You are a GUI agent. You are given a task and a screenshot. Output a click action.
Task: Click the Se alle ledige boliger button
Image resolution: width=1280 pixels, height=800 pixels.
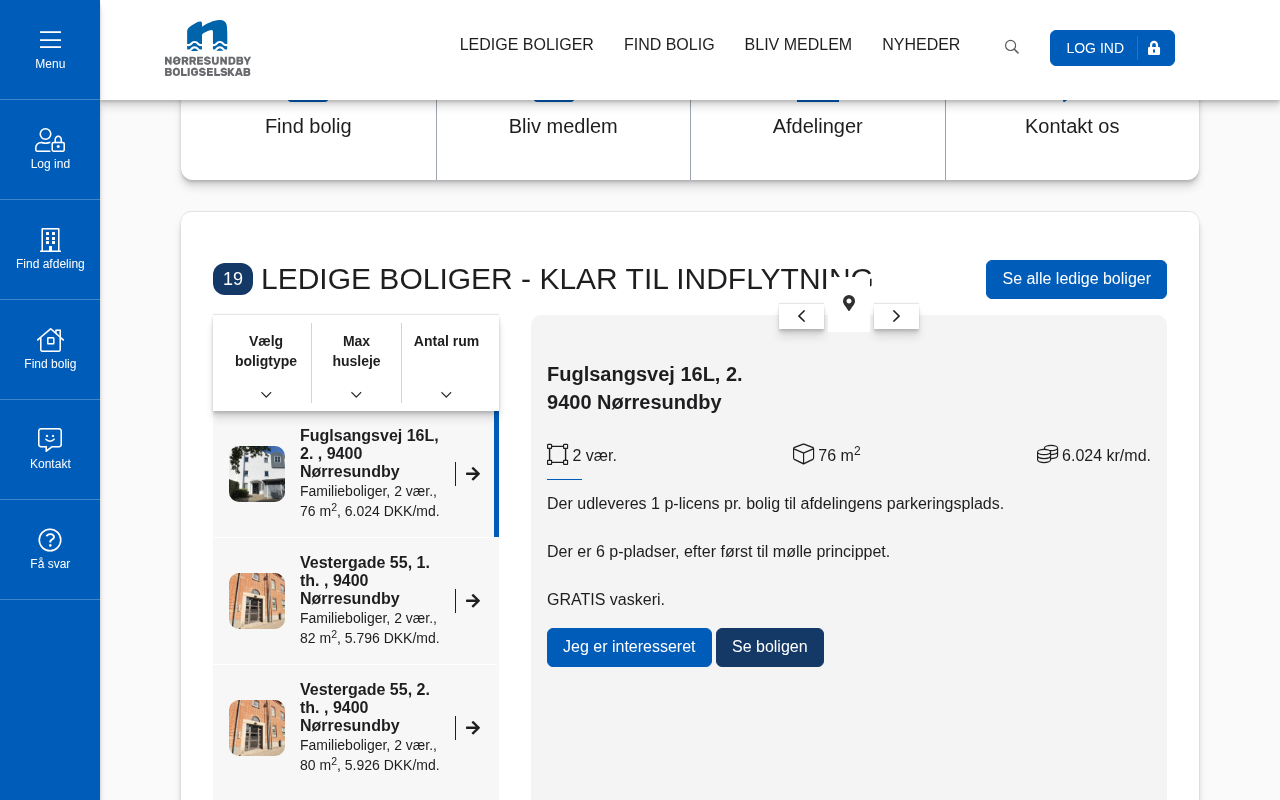coord(1076,279)
